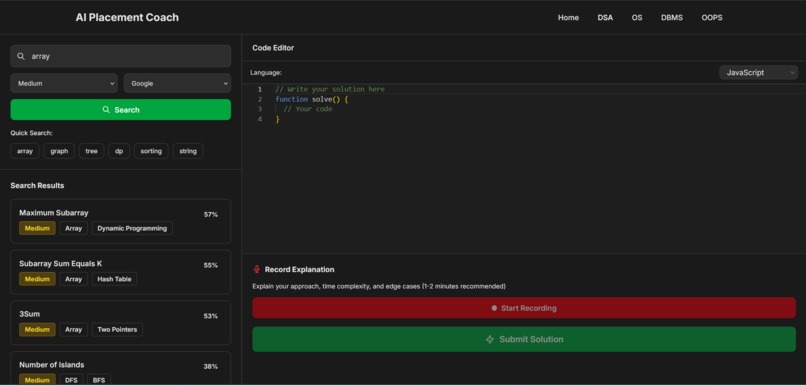Click the Search Results heading

pyautogui.click(x=37, y=186)
